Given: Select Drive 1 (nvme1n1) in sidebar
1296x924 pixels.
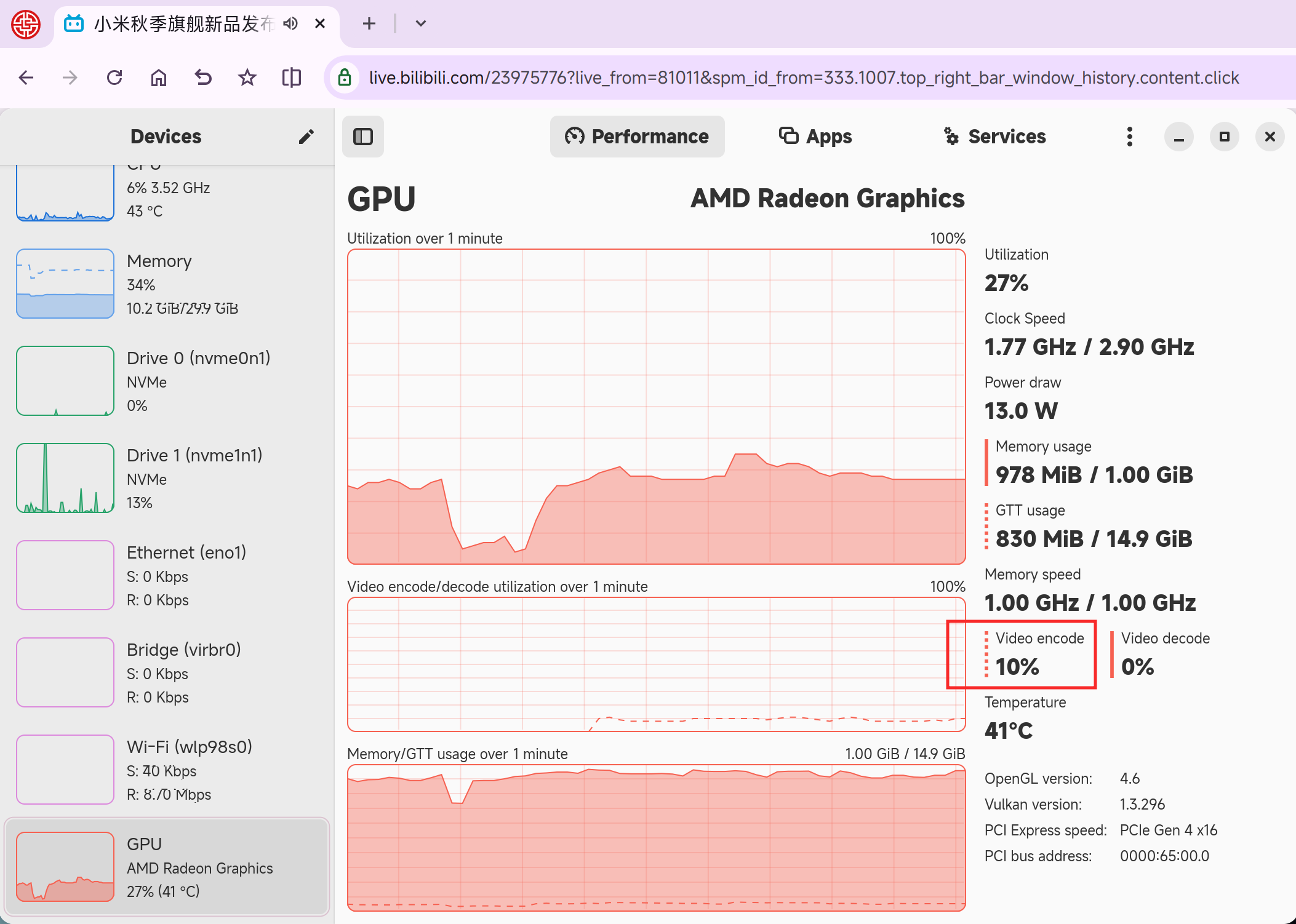Looking at the screenshot, I should (167, 478).
